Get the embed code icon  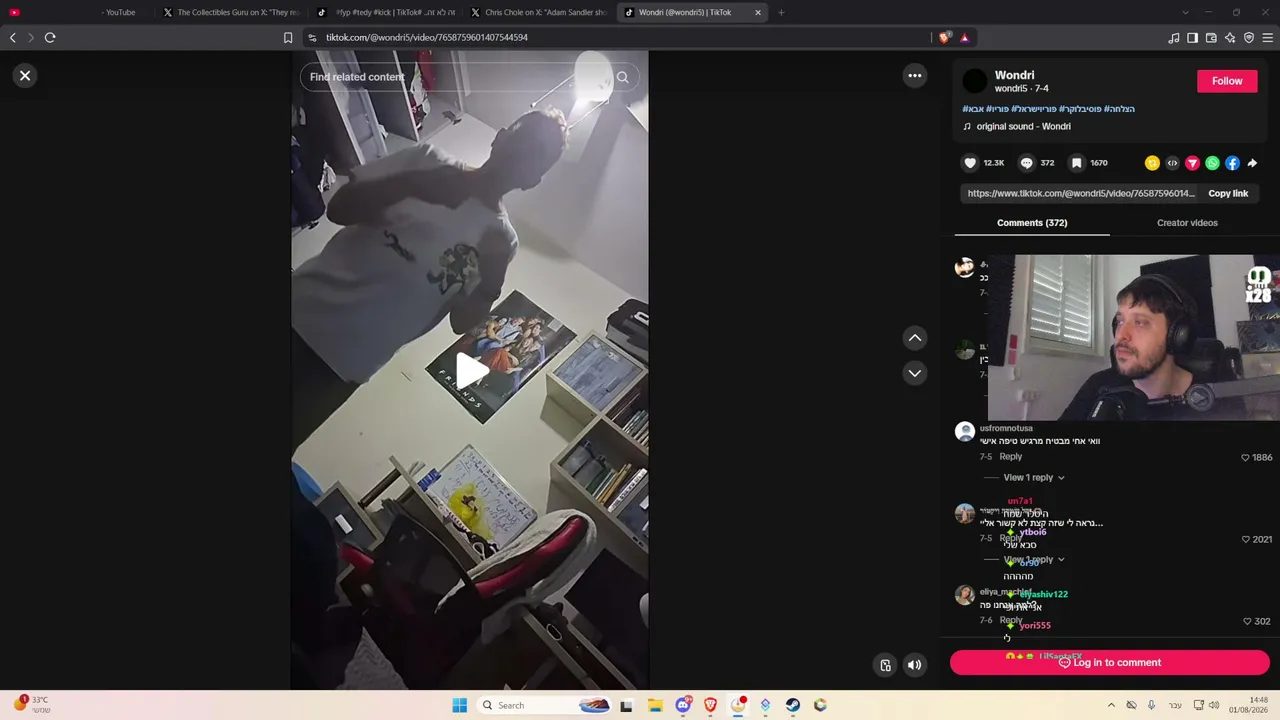pyautogui.click(x=1172, y=163)
